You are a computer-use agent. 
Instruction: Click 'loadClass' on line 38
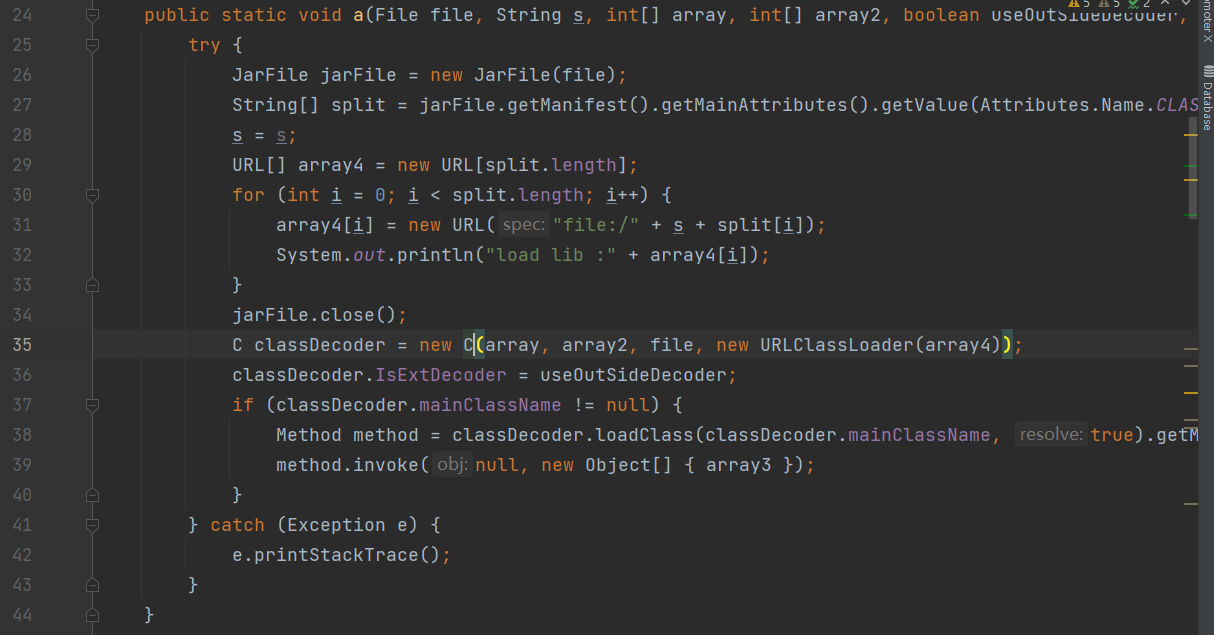point(645,435)
